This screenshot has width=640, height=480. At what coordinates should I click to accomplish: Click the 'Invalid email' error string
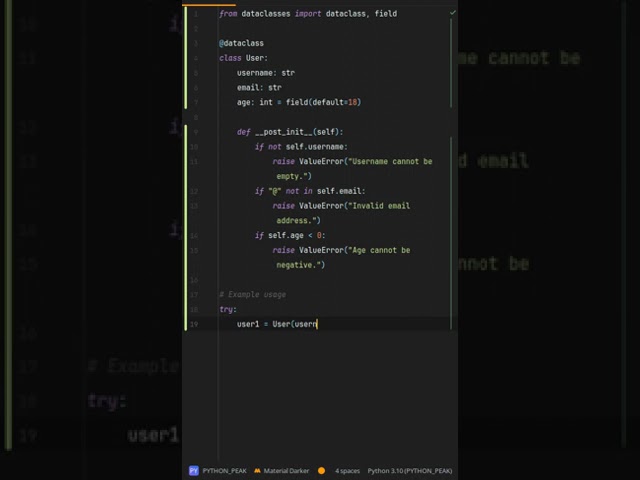pos(379,206)
